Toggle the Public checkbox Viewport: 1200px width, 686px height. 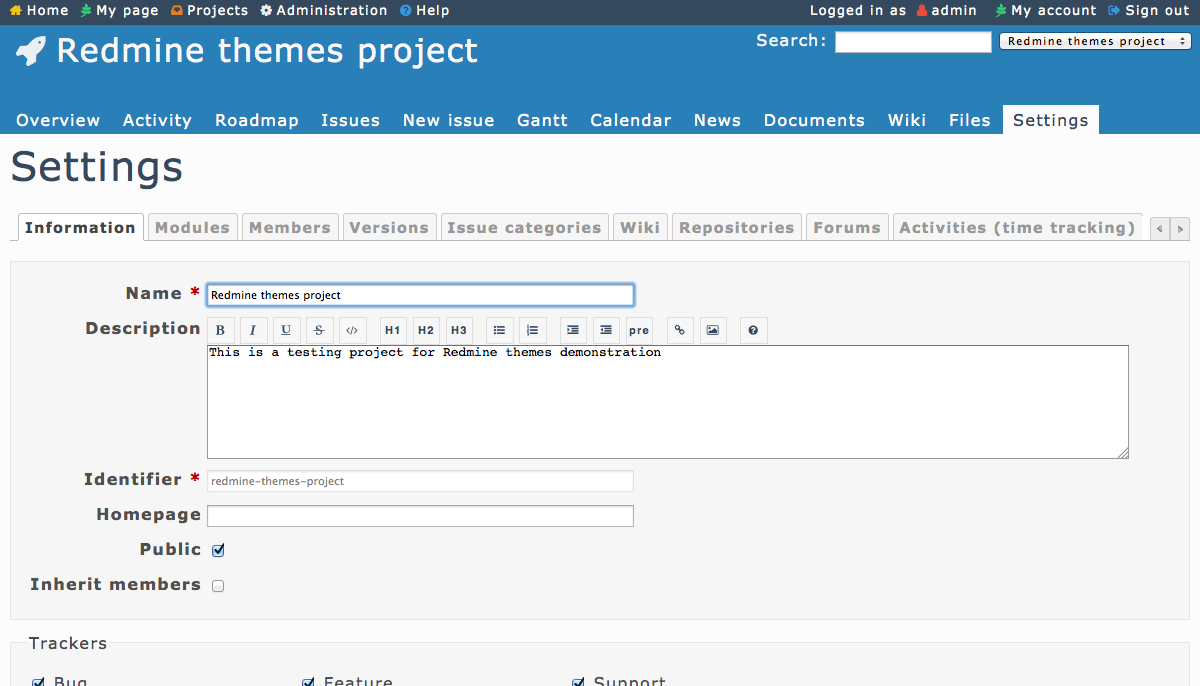(218, 550)
